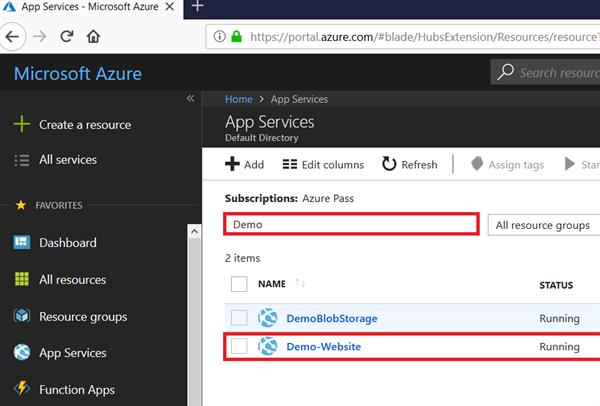Check the Demo-Website row checkbox
600x406 pixels.
[239, 347]
